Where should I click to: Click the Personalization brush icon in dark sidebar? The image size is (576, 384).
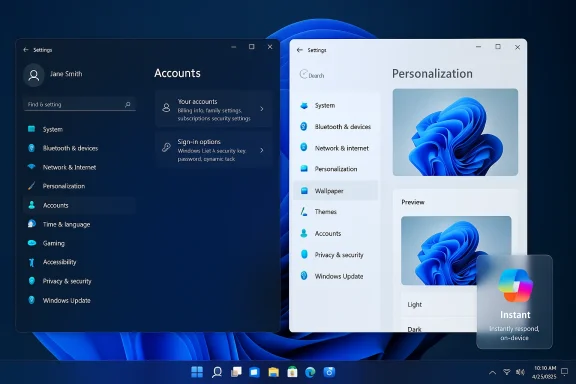[32, 186]
